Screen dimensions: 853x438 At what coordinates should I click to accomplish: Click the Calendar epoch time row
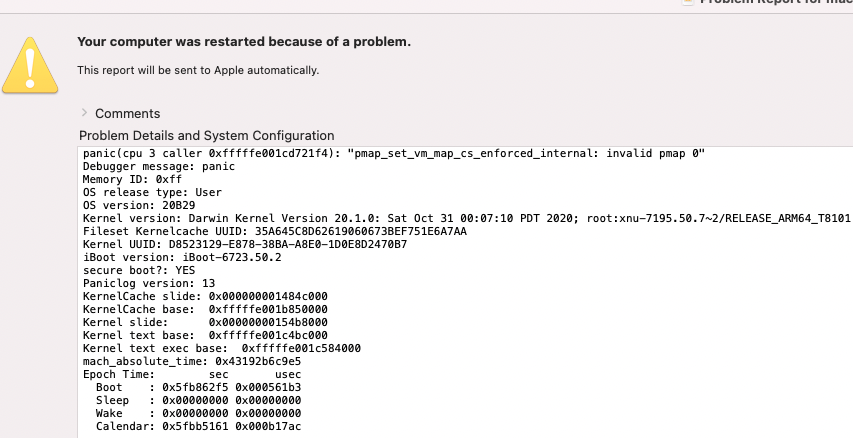(x=198, y=426)
